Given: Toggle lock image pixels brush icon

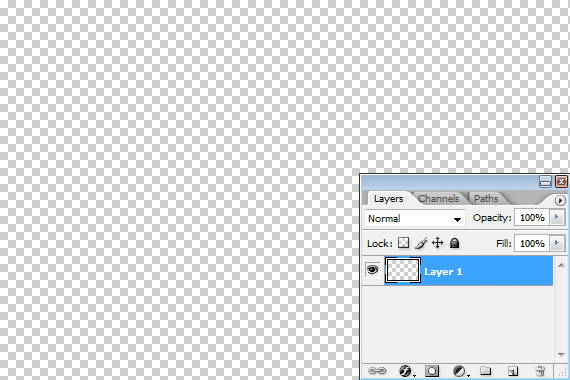Looking at the screenshot, I should (x=421, y=243).
